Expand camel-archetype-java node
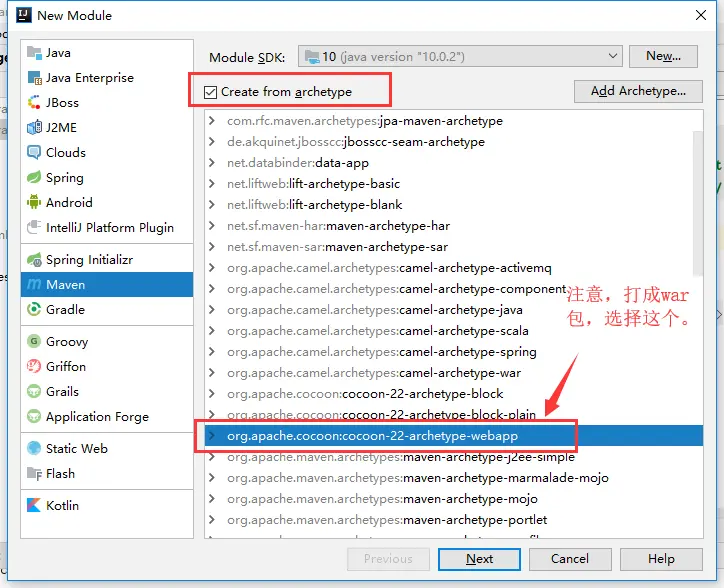This screenshot has width=724, height=588. pyautogui.click(x=212, y=309)
